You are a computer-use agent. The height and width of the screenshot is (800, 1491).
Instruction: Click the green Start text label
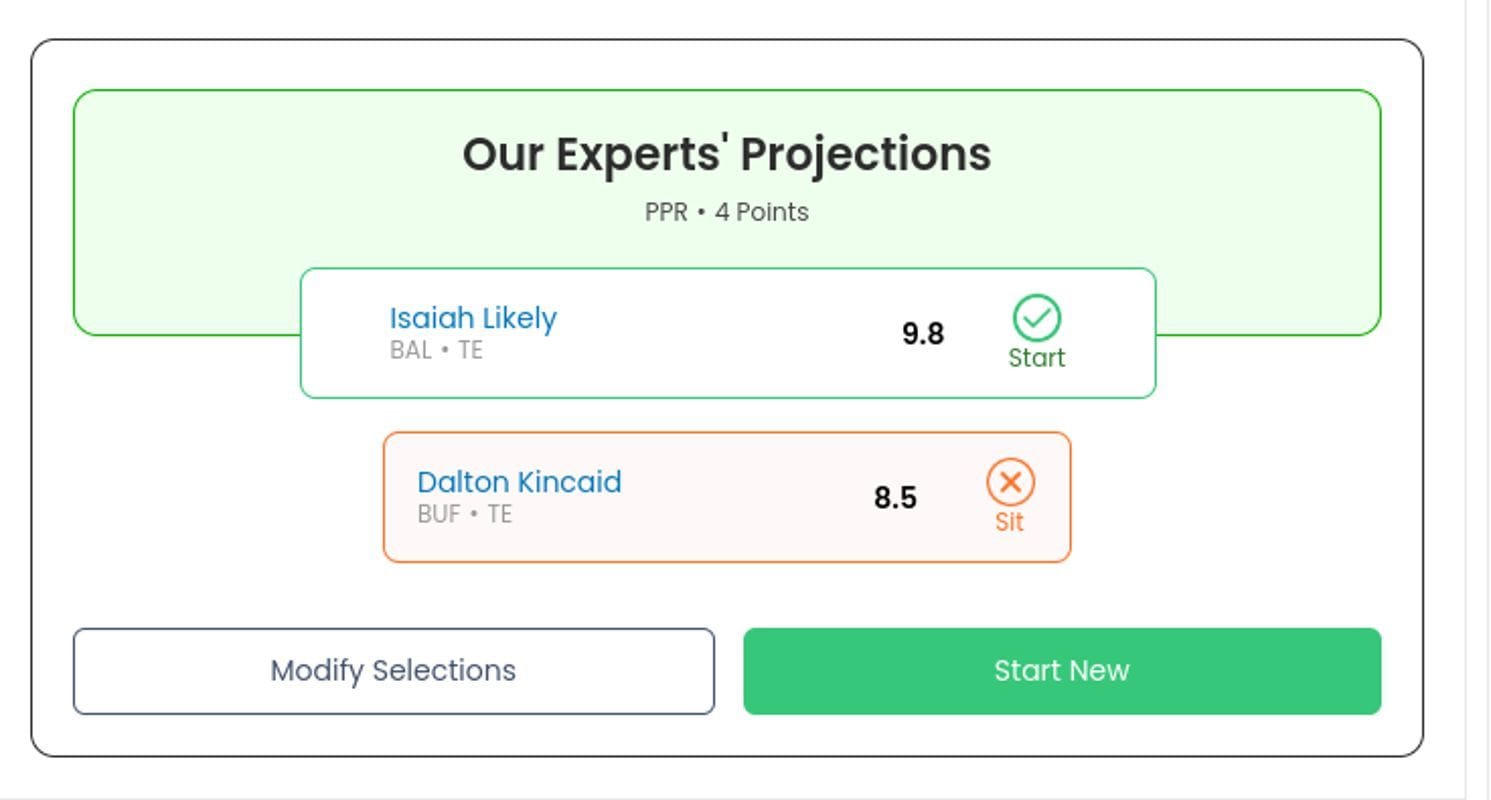[x=1037, y=358]
